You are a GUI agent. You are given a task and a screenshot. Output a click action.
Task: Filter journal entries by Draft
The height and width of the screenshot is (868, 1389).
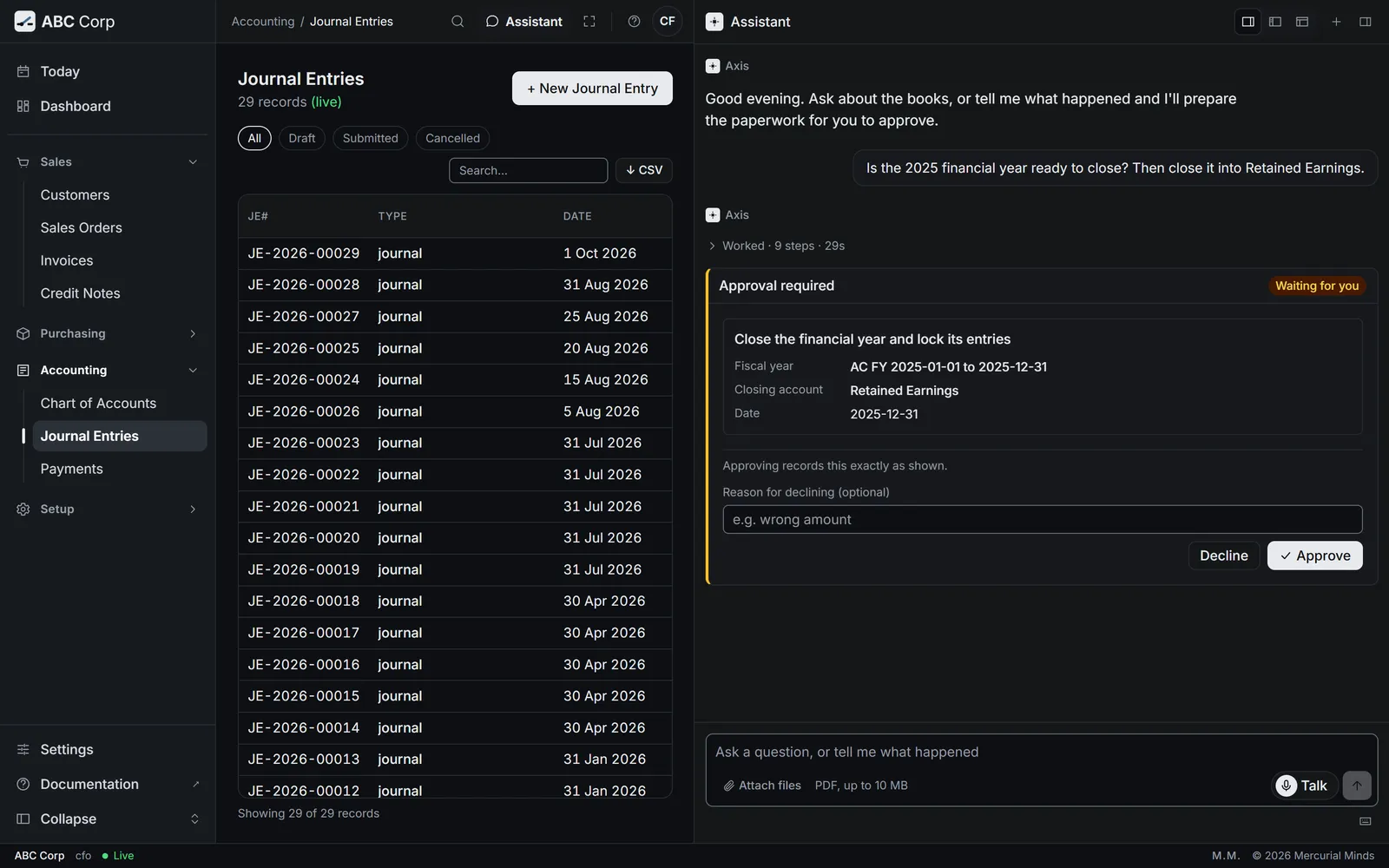(x=302, y=138)
